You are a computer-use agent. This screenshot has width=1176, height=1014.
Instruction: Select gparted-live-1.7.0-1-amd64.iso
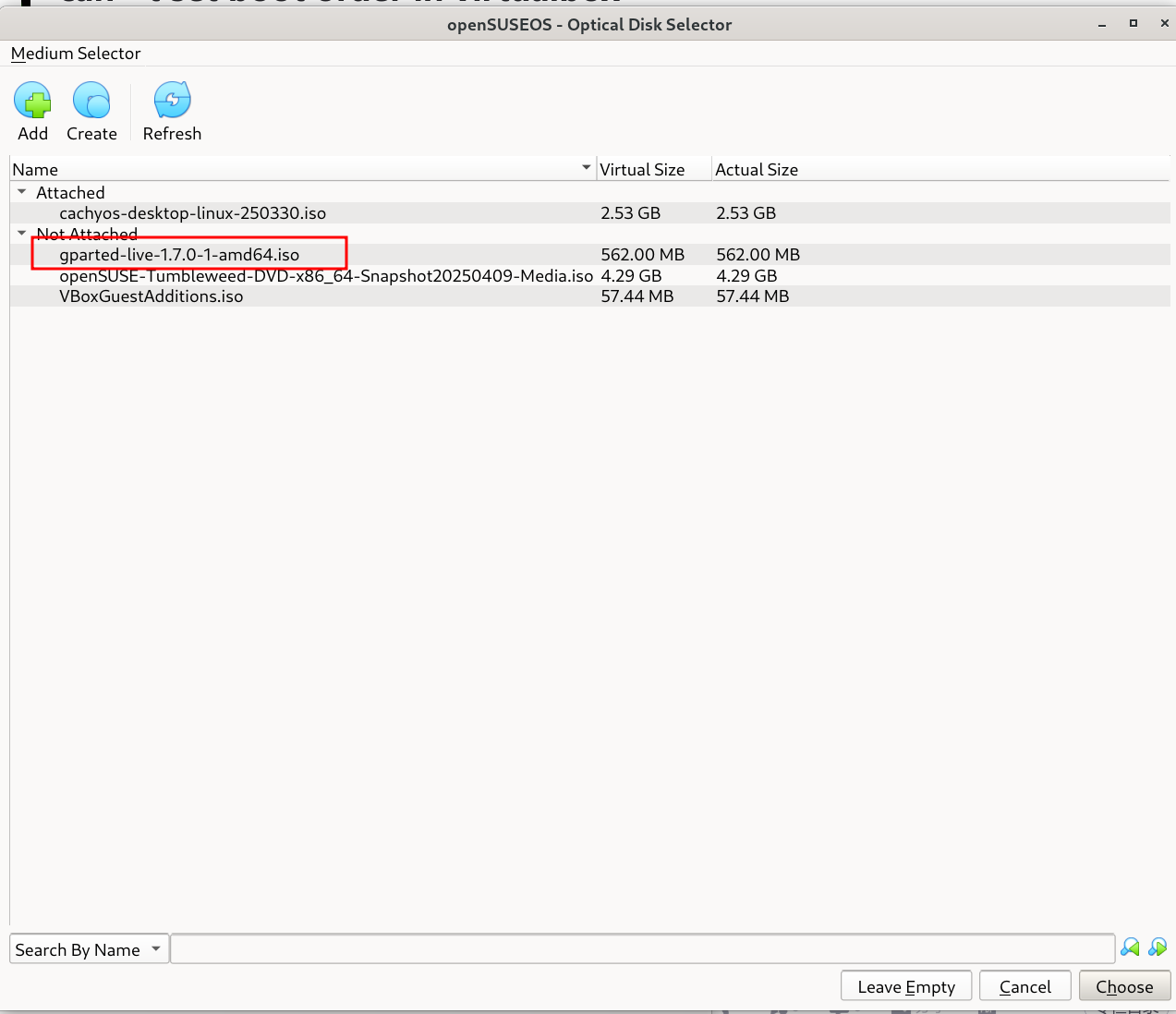(179, 255)
